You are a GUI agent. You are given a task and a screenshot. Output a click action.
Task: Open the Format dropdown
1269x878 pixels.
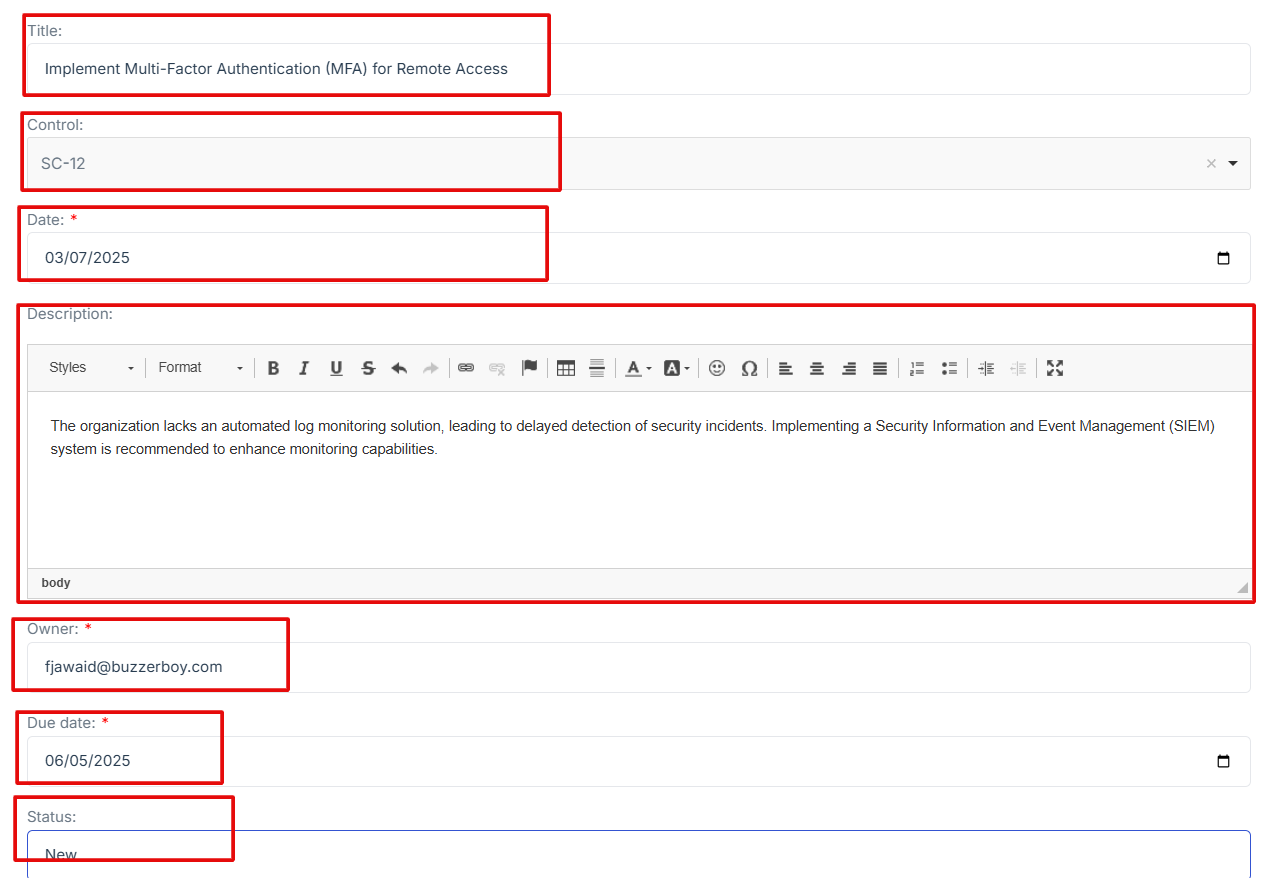[200, 368]
